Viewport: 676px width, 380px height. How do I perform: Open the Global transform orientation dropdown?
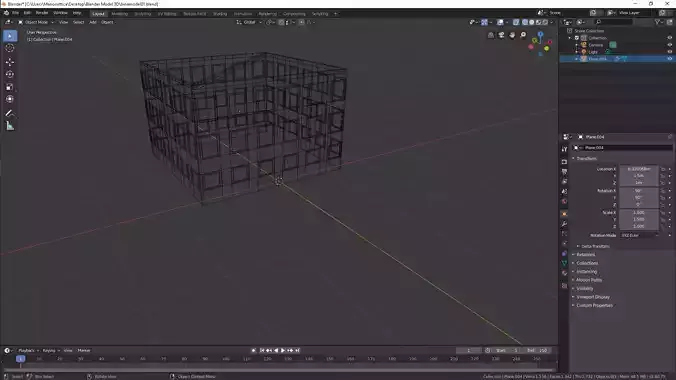pyautogui.click(x=249, y=22)
